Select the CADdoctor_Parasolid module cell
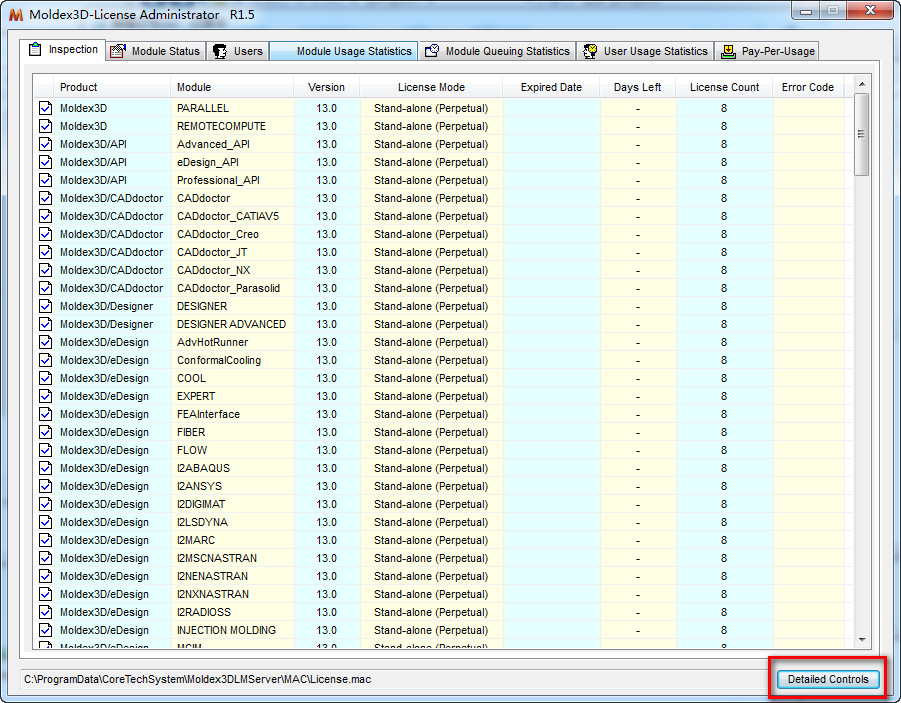This screenshot has height=703, width=901. 232,288
